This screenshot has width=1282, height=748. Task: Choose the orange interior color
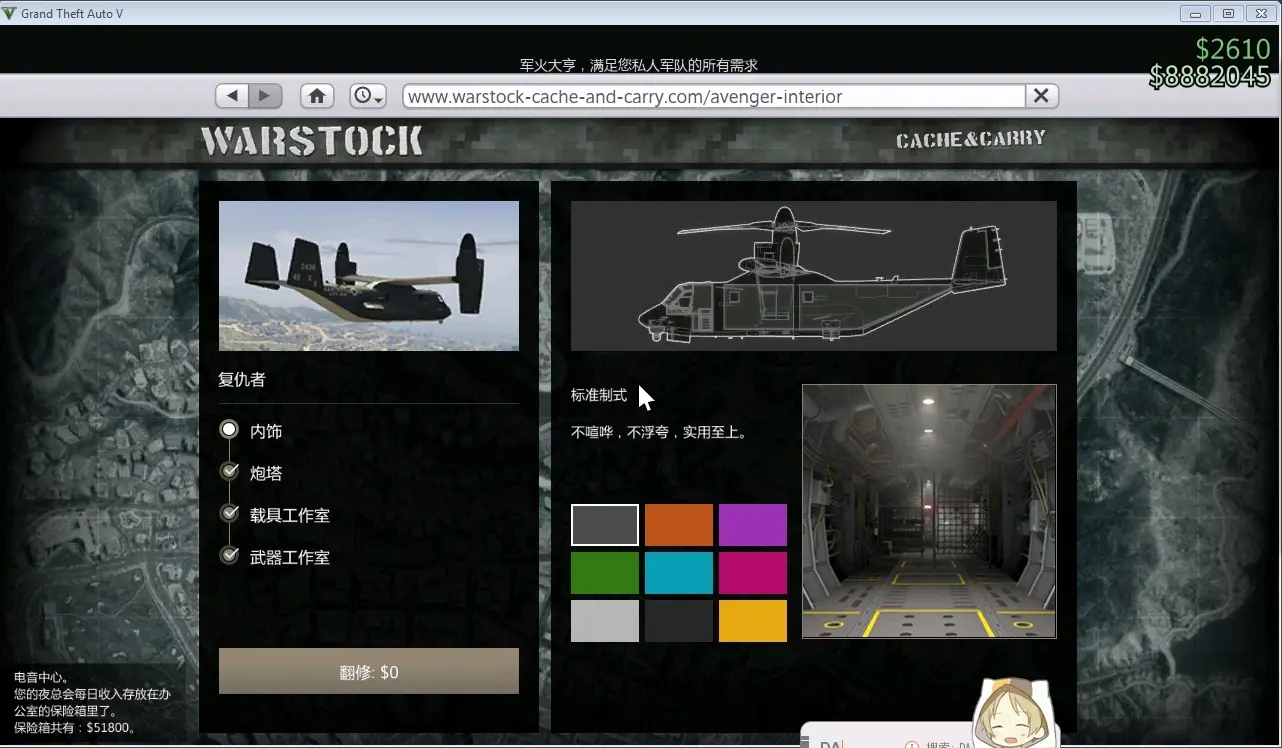[x=679, y=525]
